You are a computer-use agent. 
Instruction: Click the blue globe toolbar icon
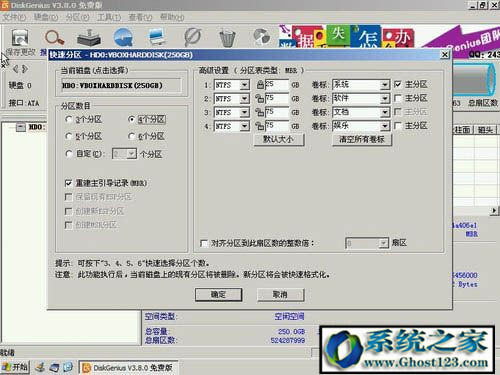click(123, 37)
